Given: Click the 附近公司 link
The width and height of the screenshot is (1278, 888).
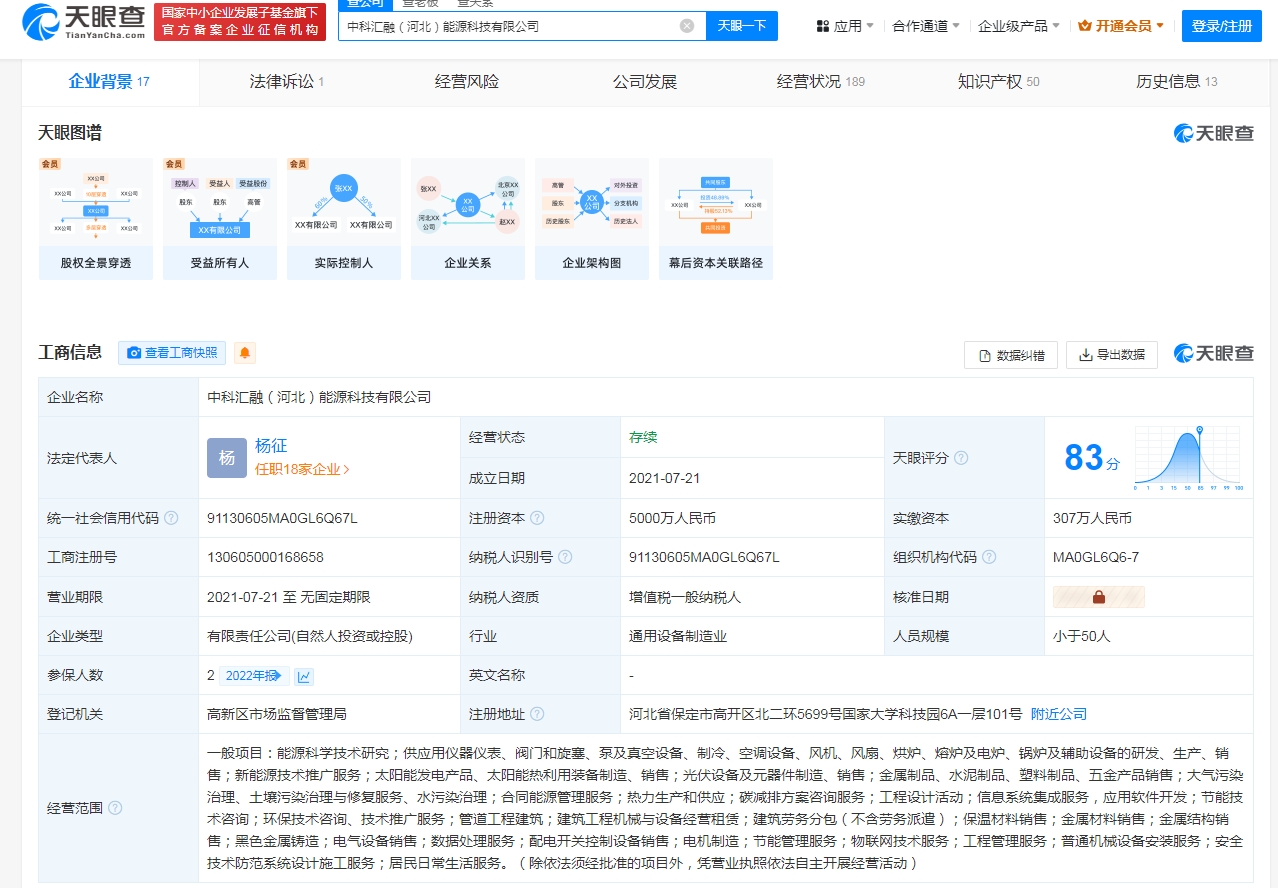Looking at the screenshot, I should click(x=1058, y=714).
